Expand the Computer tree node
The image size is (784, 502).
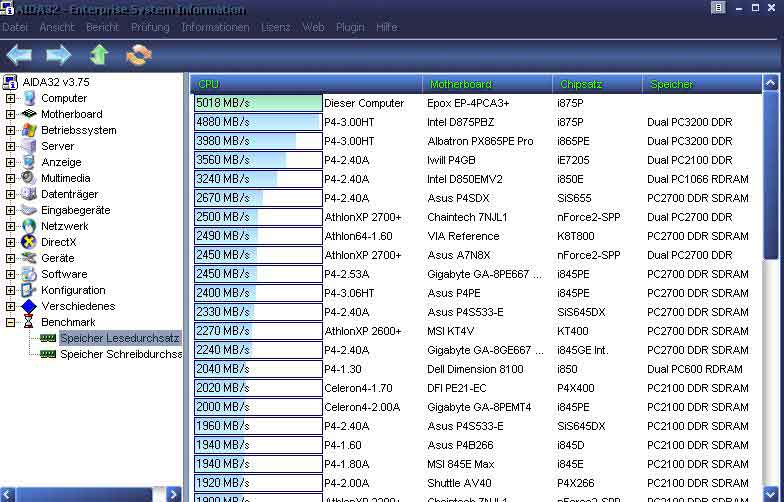click(x=10, y=98)
